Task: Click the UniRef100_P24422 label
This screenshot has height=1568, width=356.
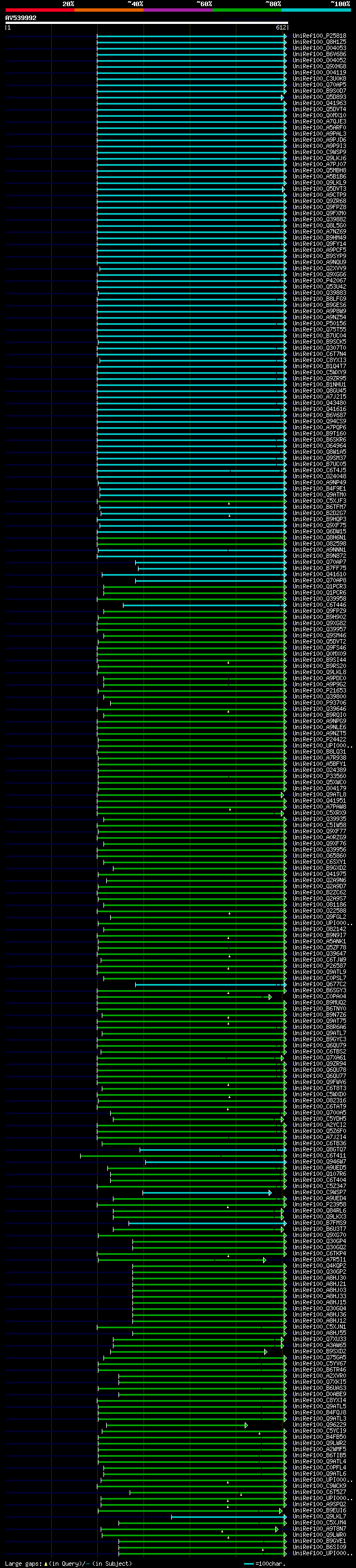Action: point(319,740)
